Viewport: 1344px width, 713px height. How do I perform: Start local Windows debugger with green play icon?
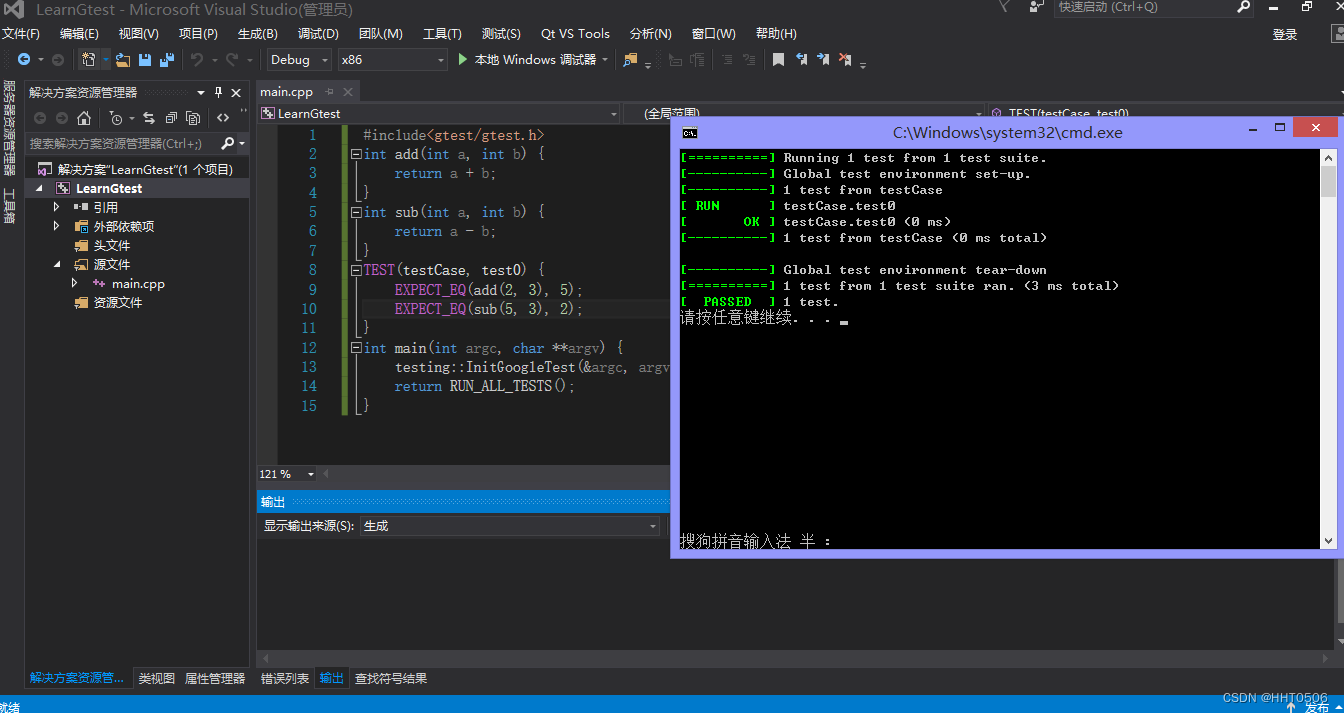click(x=463, y=60)
